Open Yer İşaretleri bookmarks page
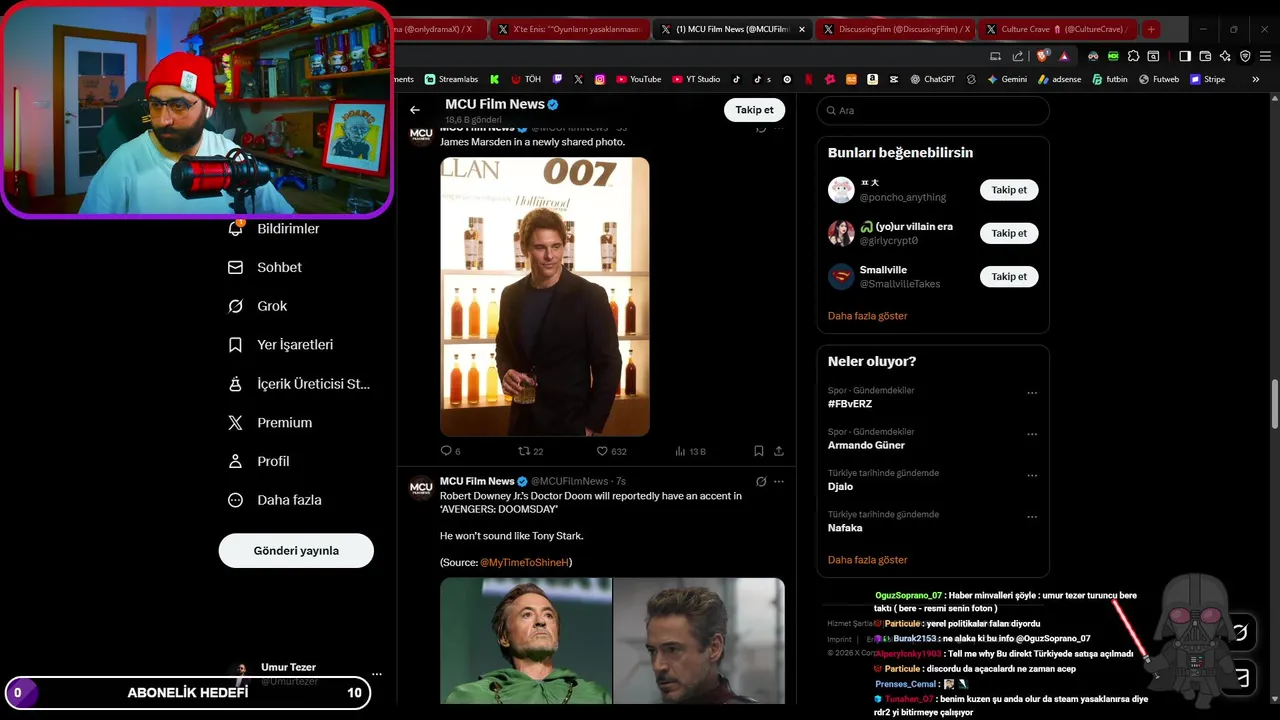 tap(281, 345)
